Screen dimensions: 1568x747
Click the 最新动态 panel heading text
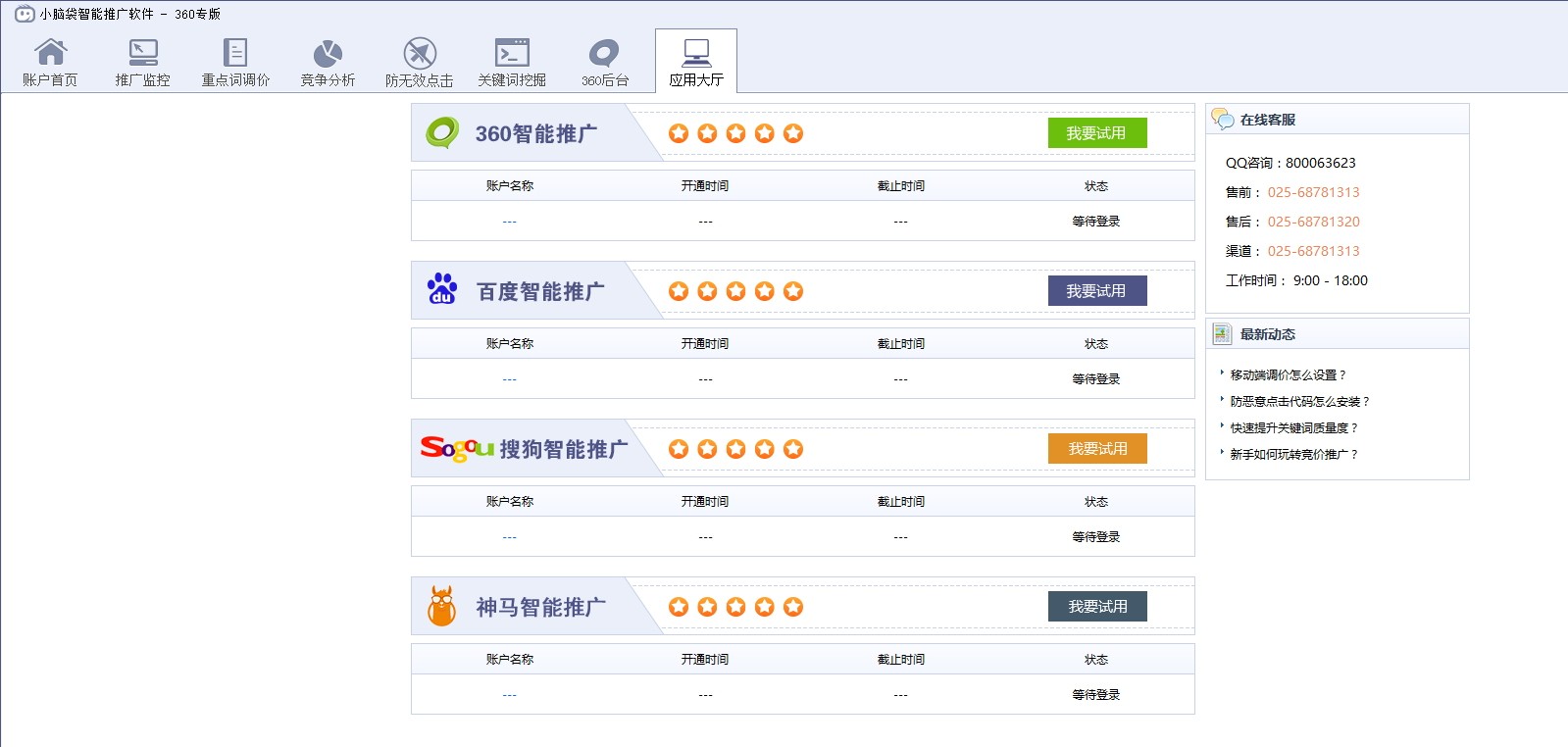(1268, 334)
